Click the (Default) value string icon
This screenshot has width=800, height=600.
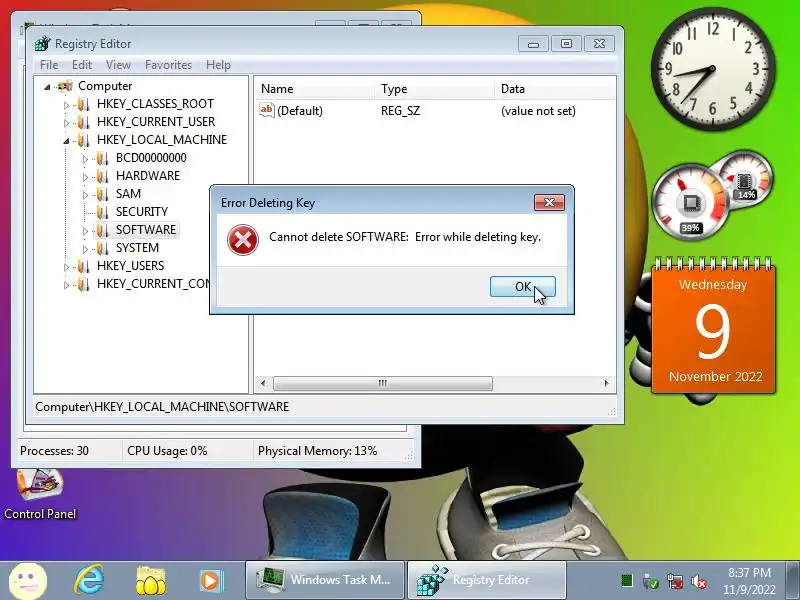tap(267, 110)
